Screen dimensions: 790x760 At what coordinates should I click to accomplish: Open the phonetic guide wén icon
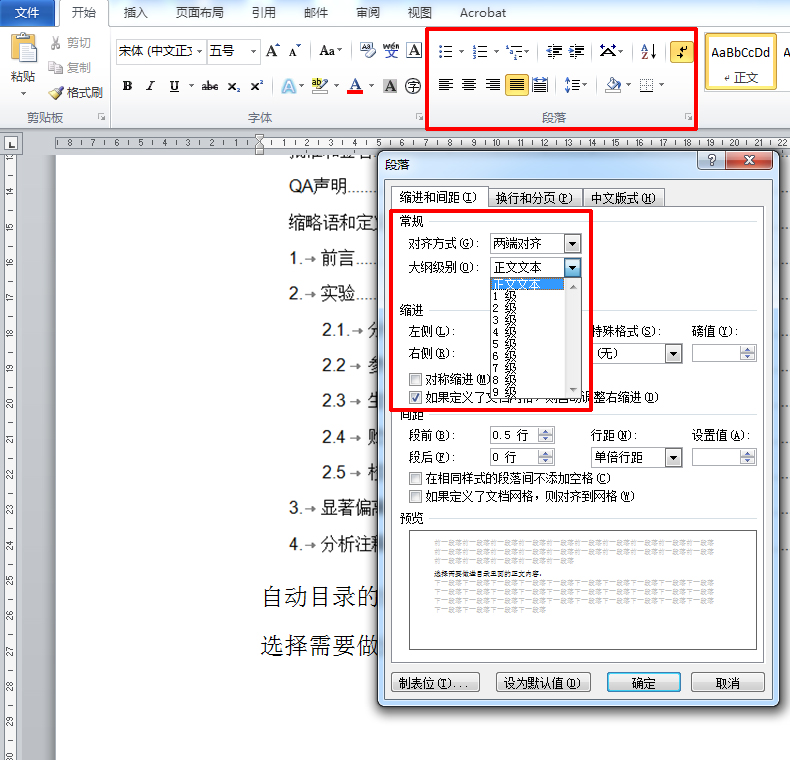[391, 50]
